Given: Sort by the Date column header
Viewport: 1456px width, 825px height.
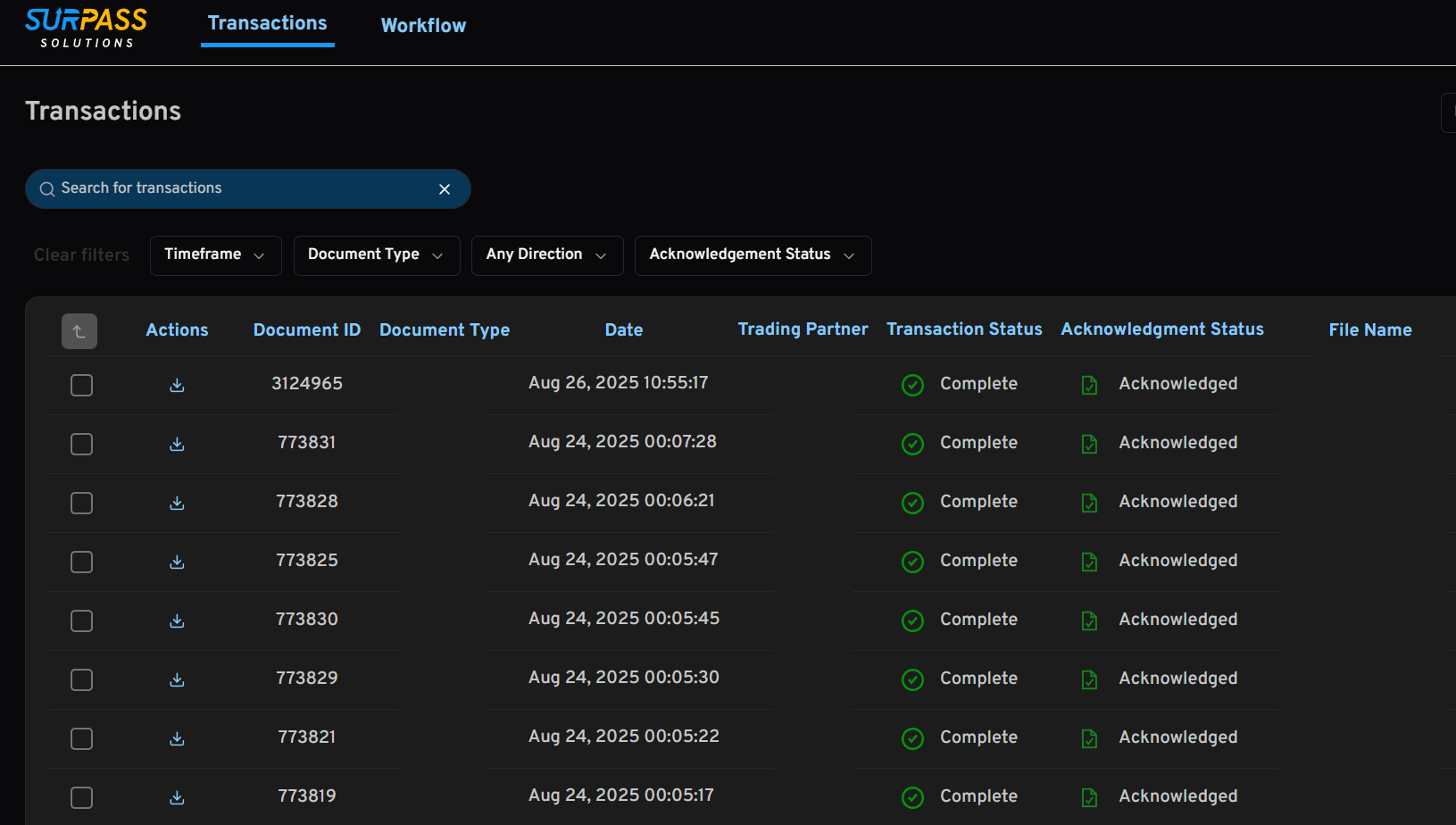Looking at the screenshot, I should 623,329.
